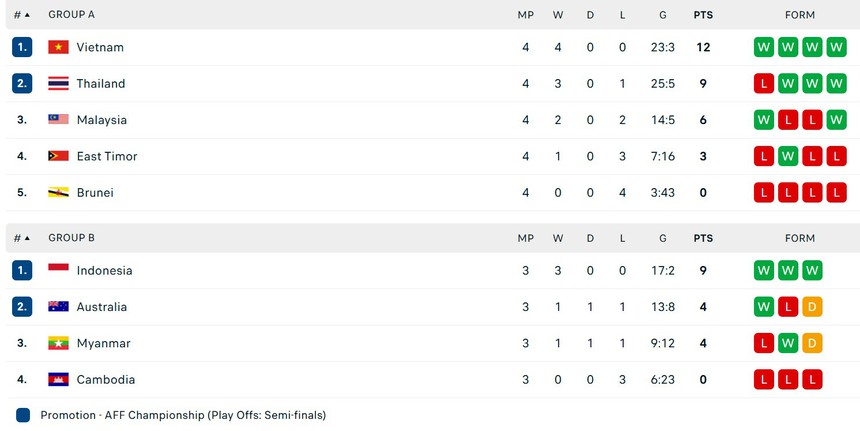Viewport: 860px width, 431px height.
Task: Click the Myanmar flag icon
Action: coord(58,343)
